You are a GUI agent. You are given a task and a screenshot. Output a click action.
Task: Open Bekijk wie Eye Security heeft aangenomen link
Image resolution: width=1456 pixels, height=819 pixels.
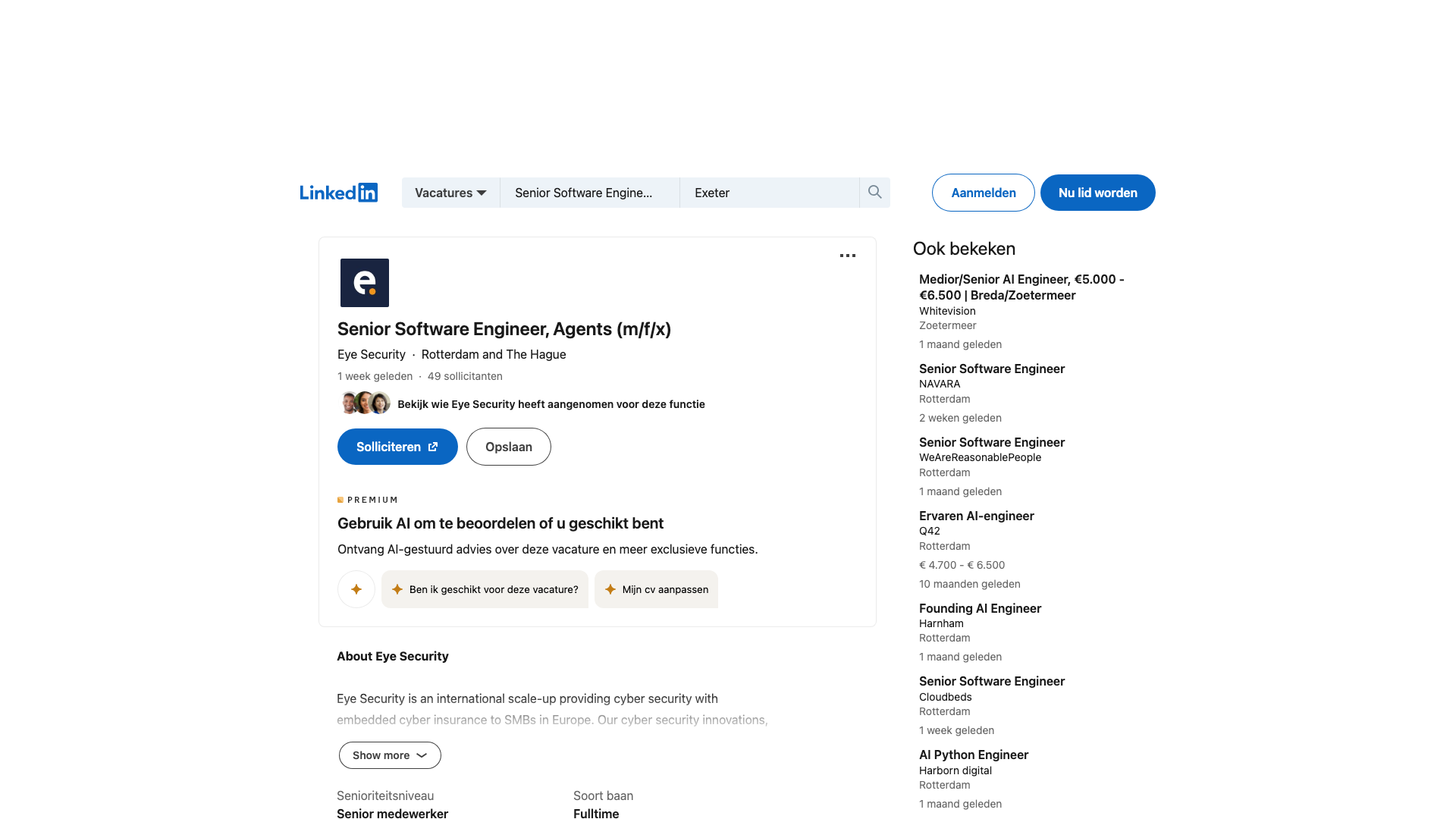(551, 404)
